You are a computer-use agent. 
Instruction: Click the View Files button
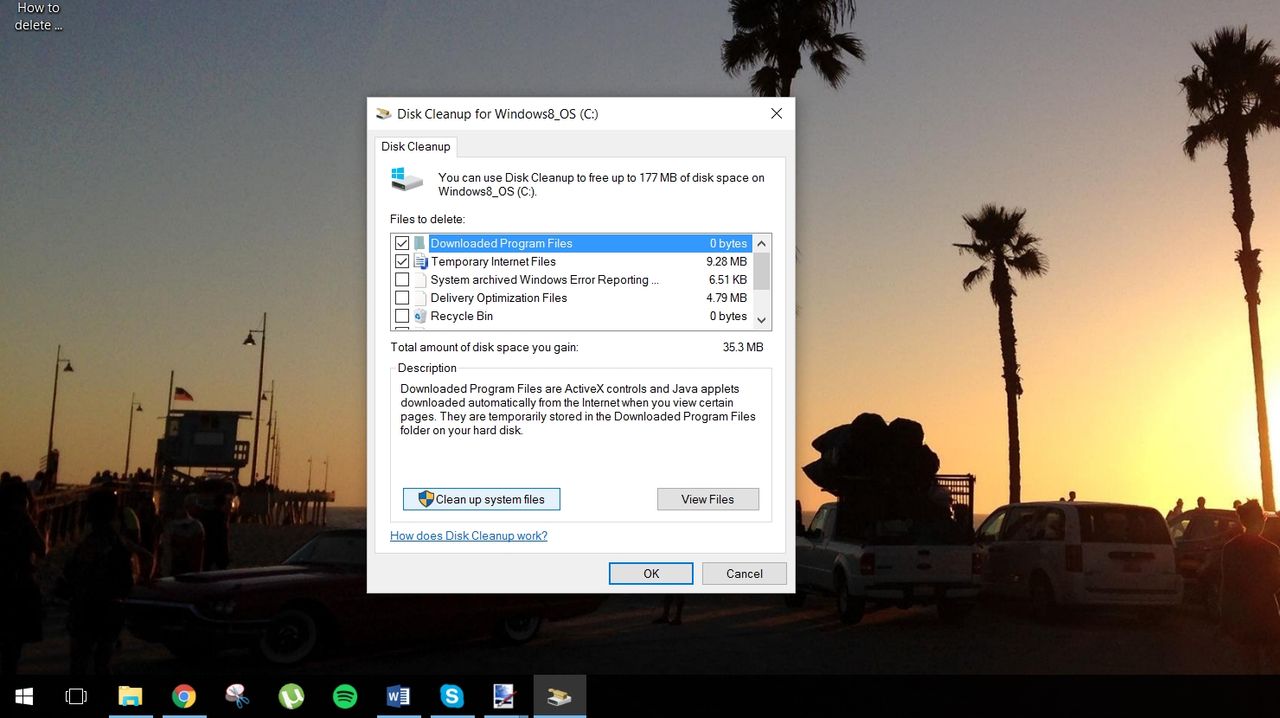707,498
